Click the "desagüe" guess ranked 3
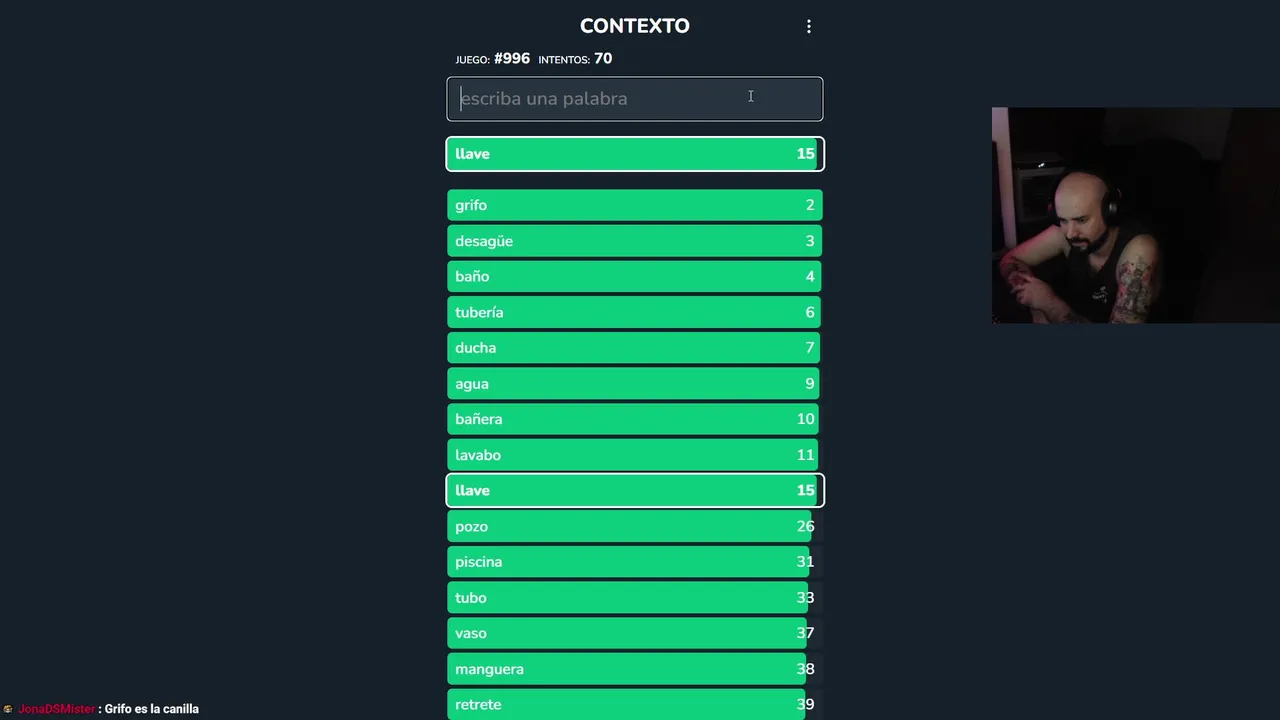Image resolution: width=1280 pixels, height=720 pixels. click(x=634, y=241)
